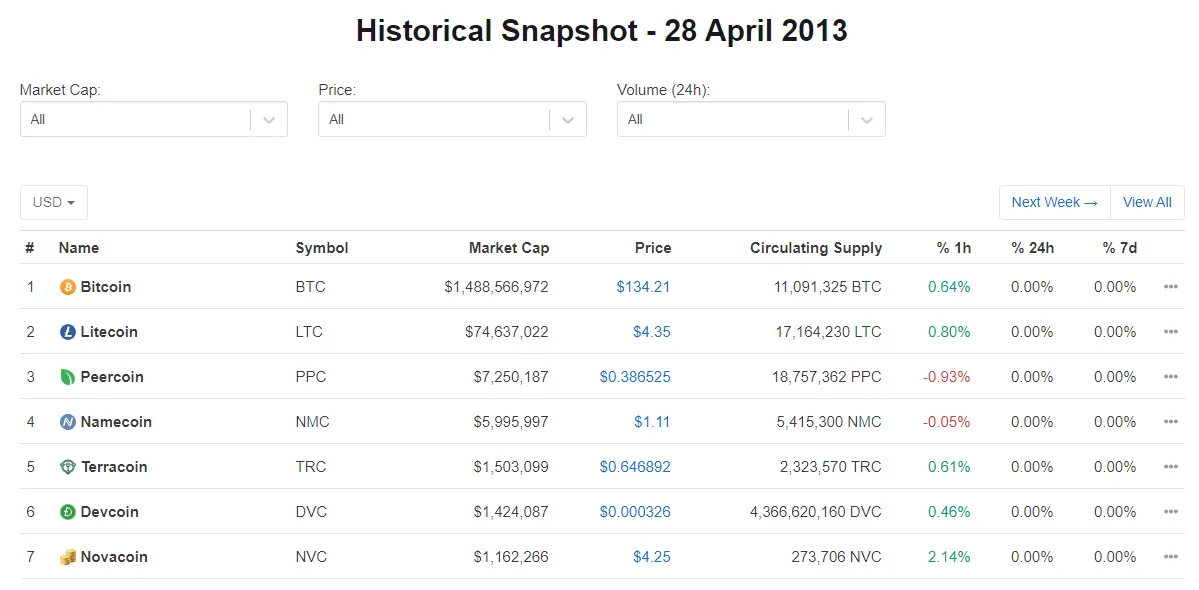This screenshot has height=590, width=1199.
Task: Open the Bitcoin name link
Action: pyautogui.click(x=106, y=287)
